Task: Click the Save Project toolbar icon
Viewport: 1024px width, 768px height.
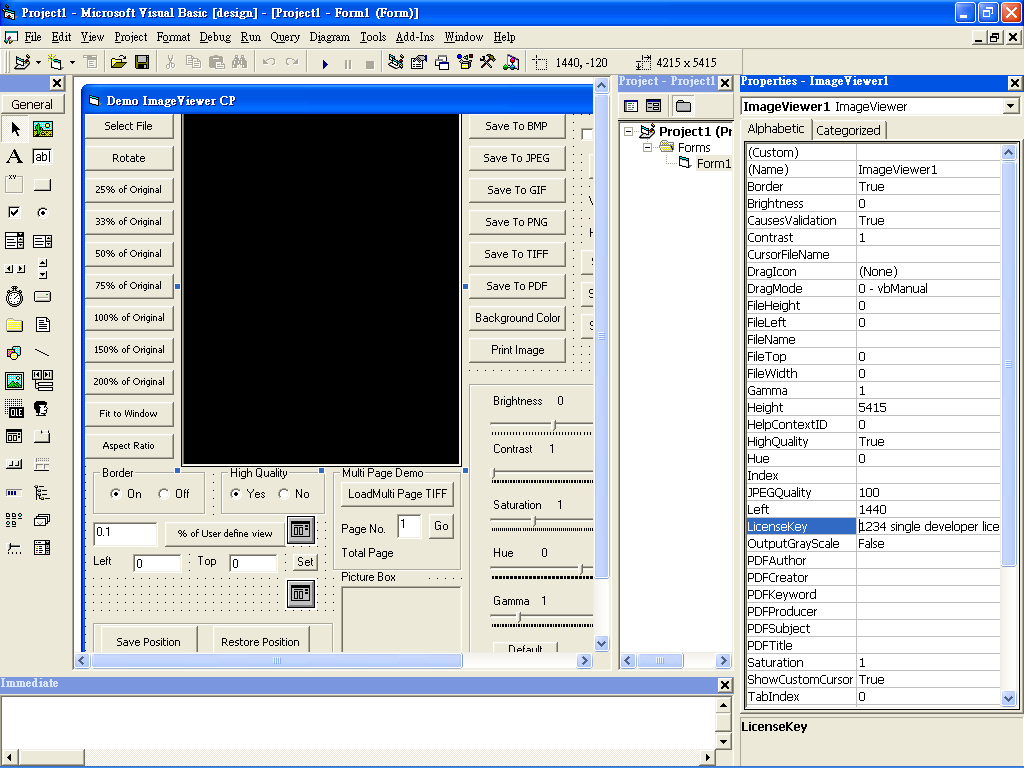Action: tap(141, 62)
